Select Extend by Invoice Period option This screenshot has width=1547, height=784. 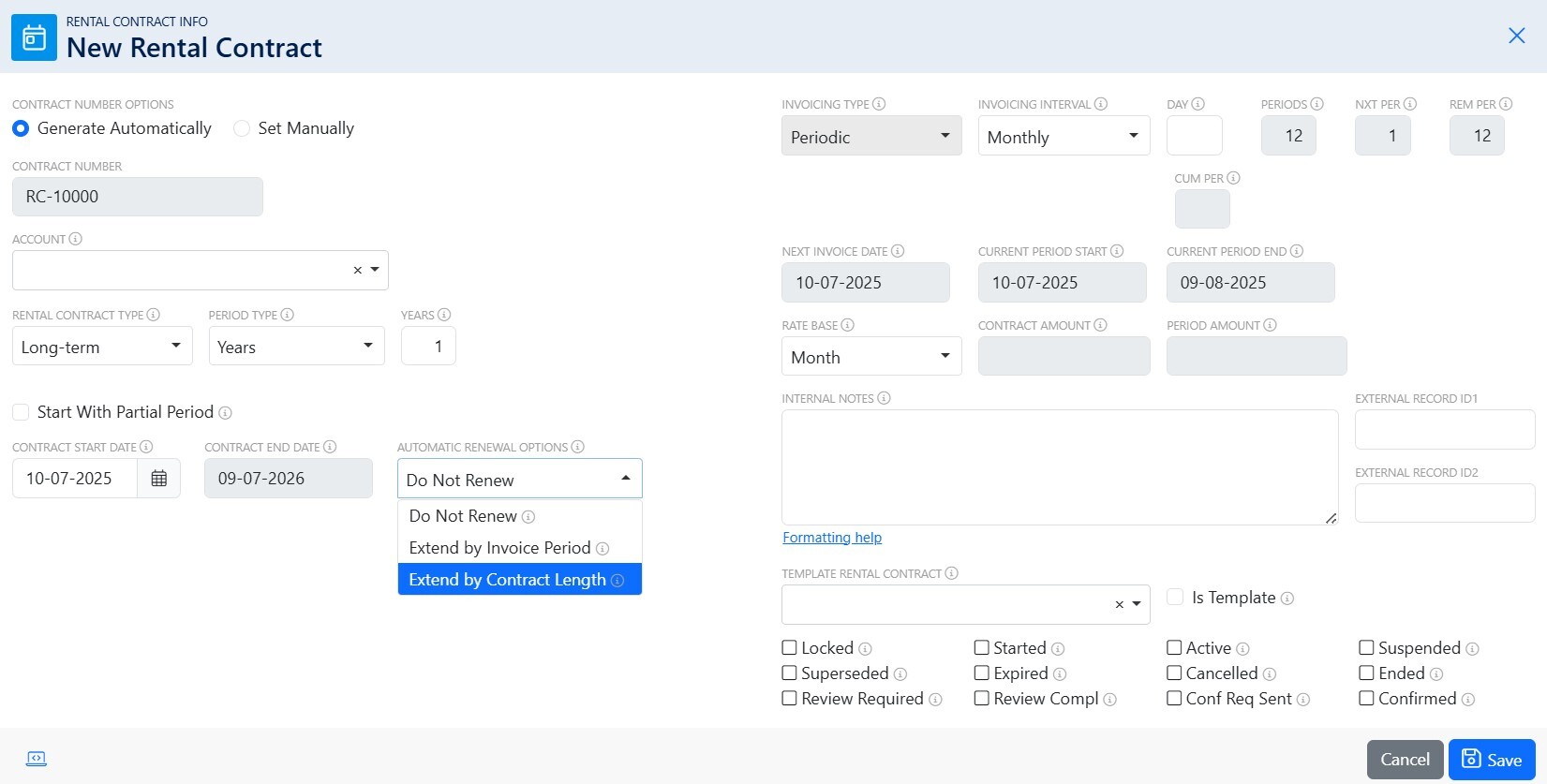click(x=499, y=548)
